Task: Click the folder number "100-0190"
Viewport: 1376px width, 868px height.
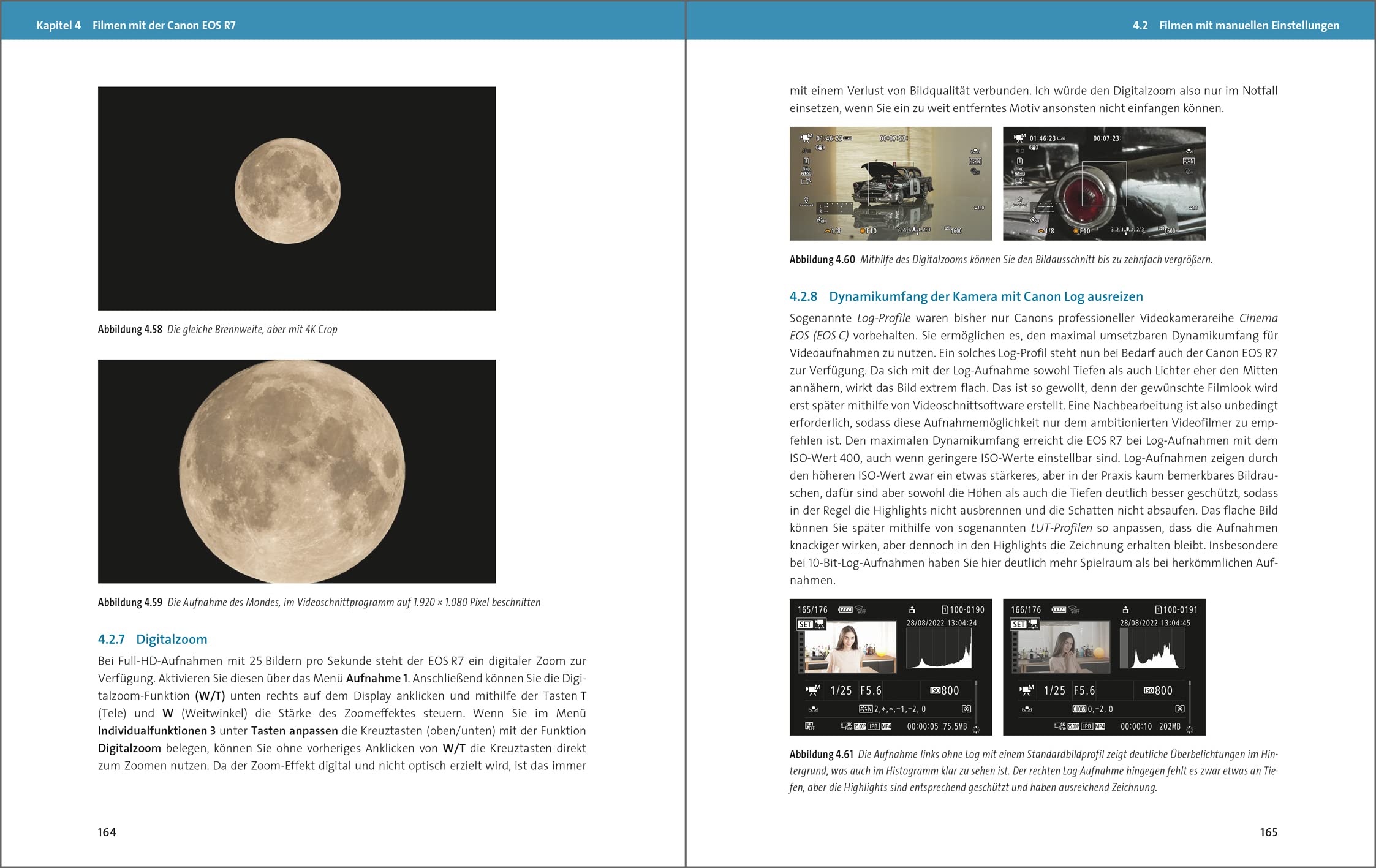Action: tap(967, 609)
